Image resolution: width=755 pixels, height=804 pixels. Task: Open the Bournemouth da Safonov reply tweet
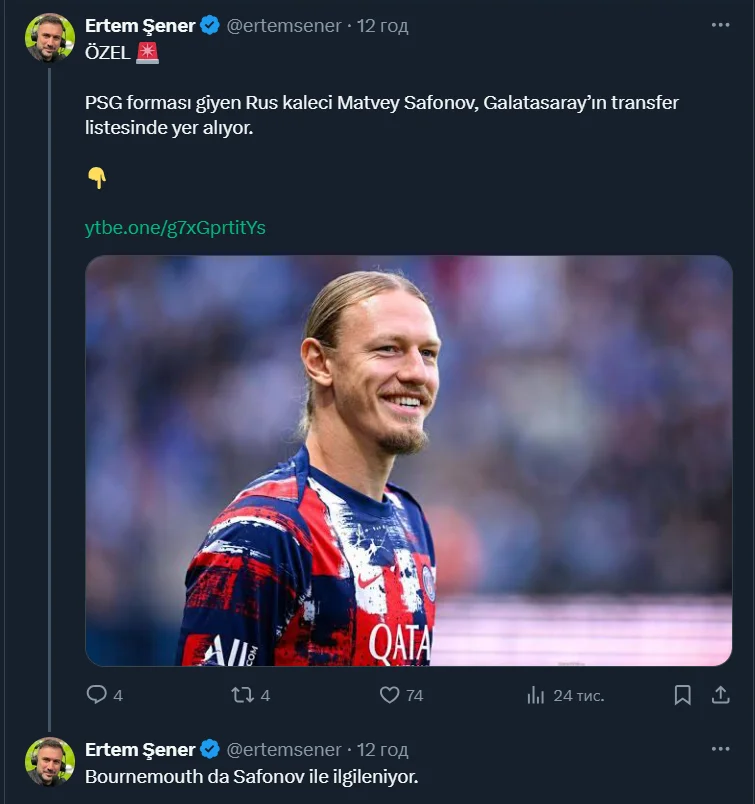(x=250, y=776)
